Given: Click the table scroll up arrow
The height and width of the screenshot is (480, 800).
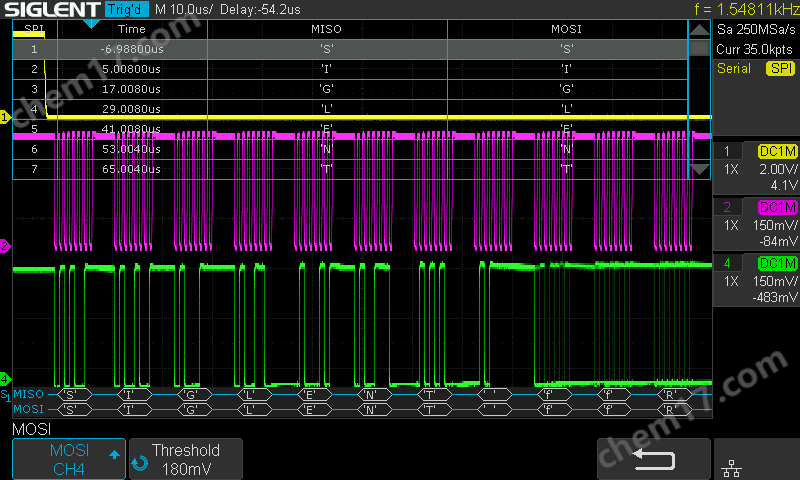Looking at the screenshot, I should tap(699, 30).
